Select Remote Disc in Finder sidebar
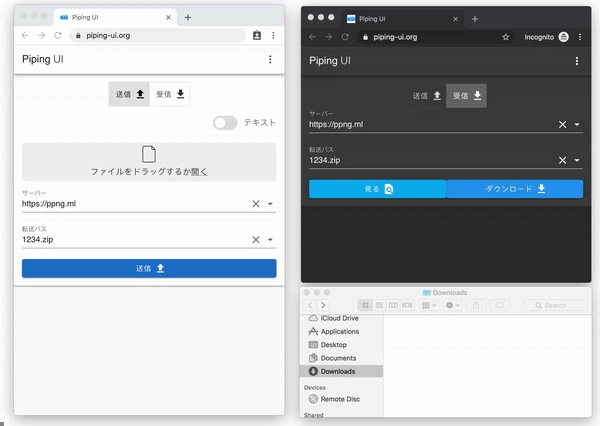Image resolution: width=600 pixels, height=426 pixels. 341,399
